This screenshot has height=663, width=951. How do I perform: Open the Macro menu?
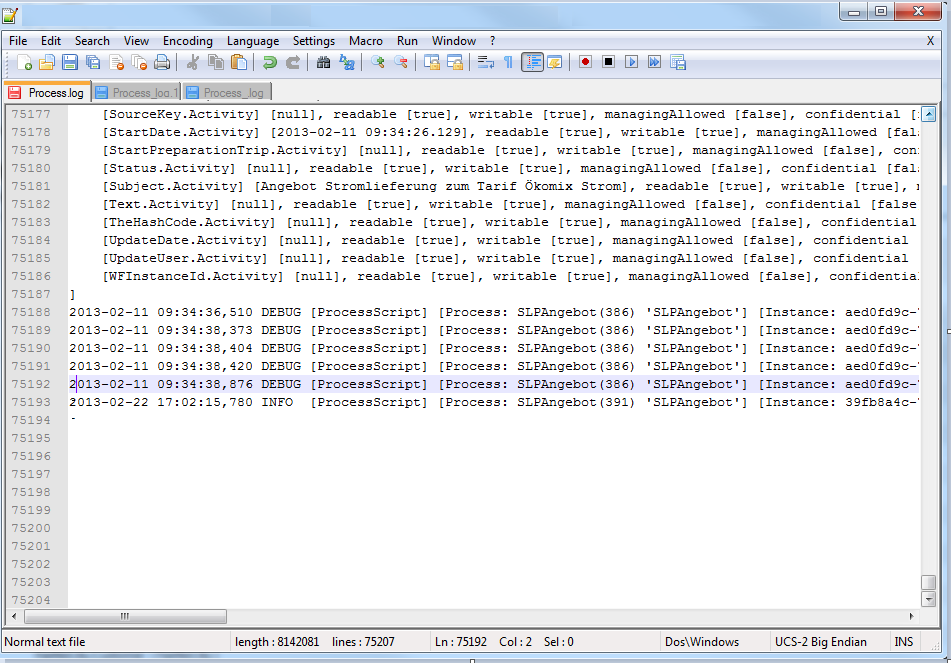(x=366, y=41)
